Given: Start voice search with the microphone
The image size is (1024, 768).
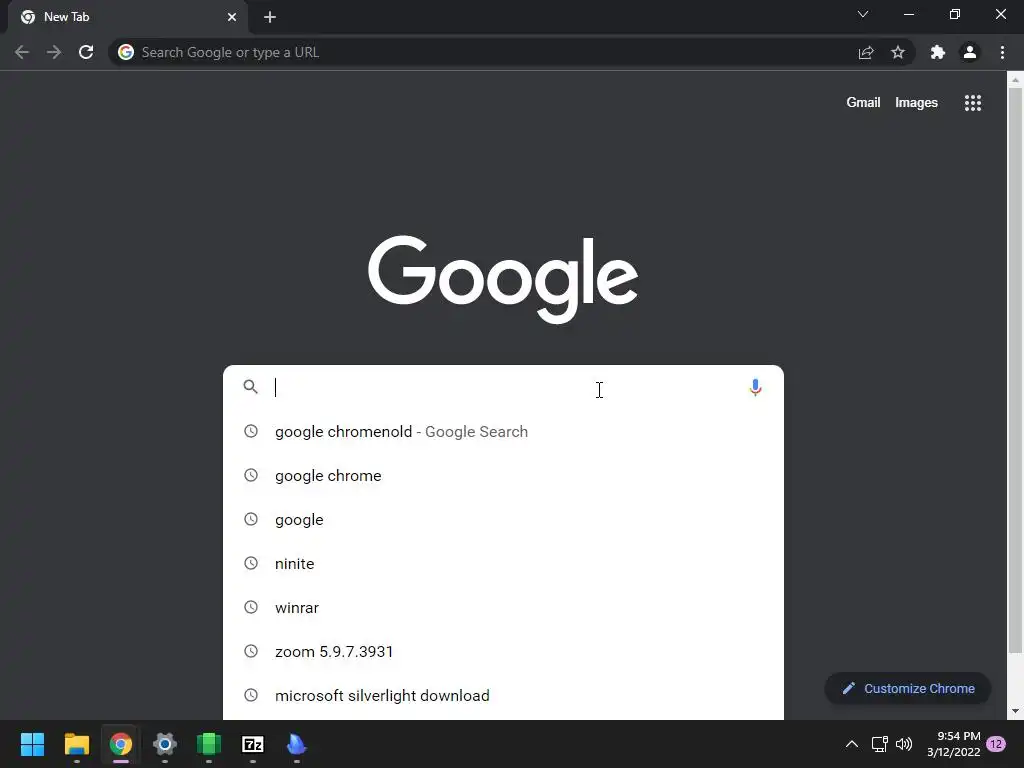Looking at the screenshot, I should pos(755,388).
